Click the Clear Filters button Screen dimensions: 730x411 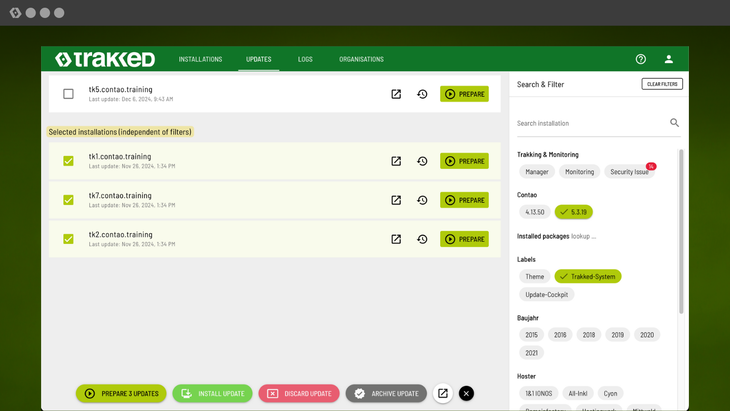662,84
